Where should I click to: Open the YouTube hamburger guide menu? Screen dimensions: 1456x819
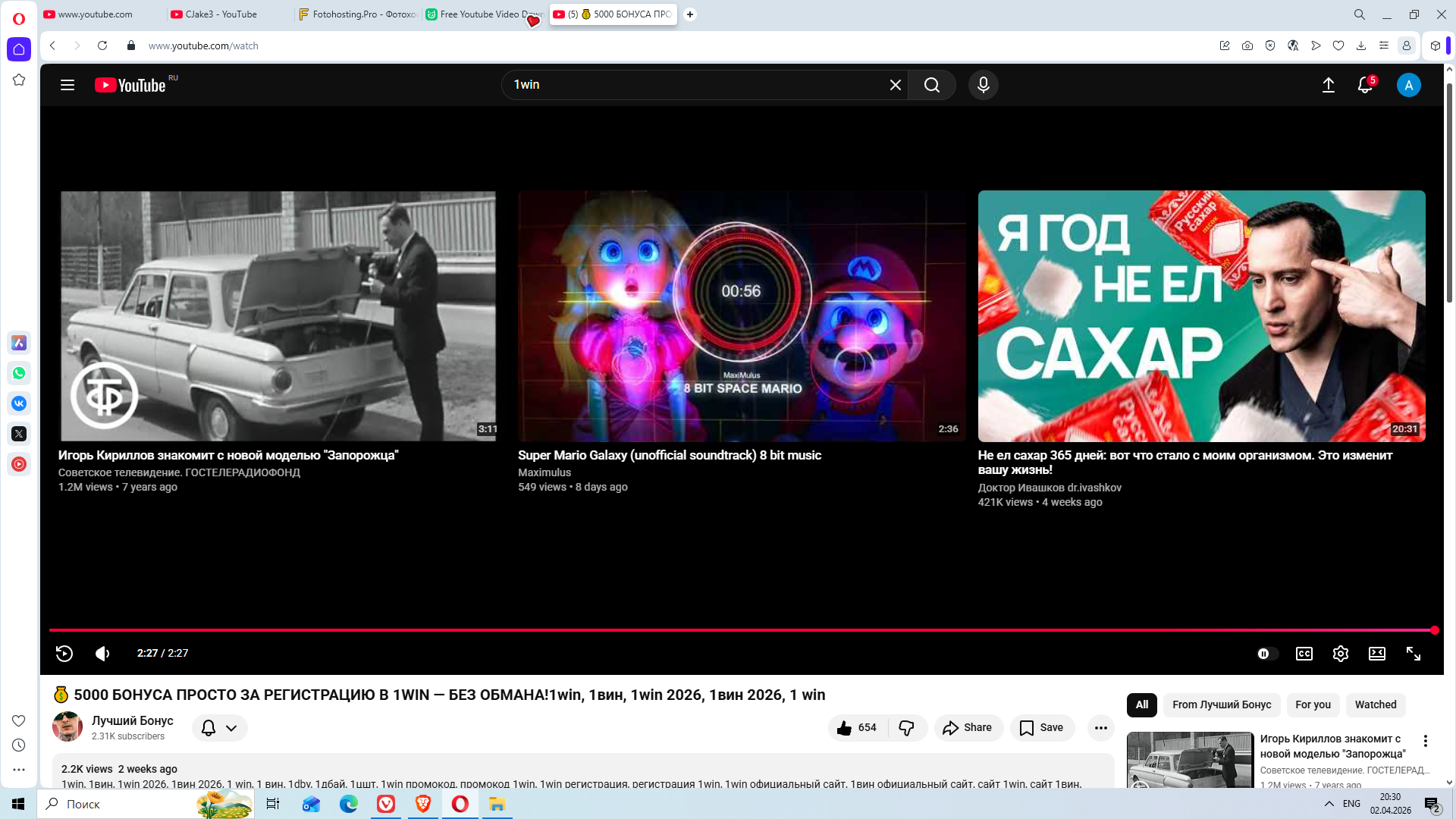[67, 85]
